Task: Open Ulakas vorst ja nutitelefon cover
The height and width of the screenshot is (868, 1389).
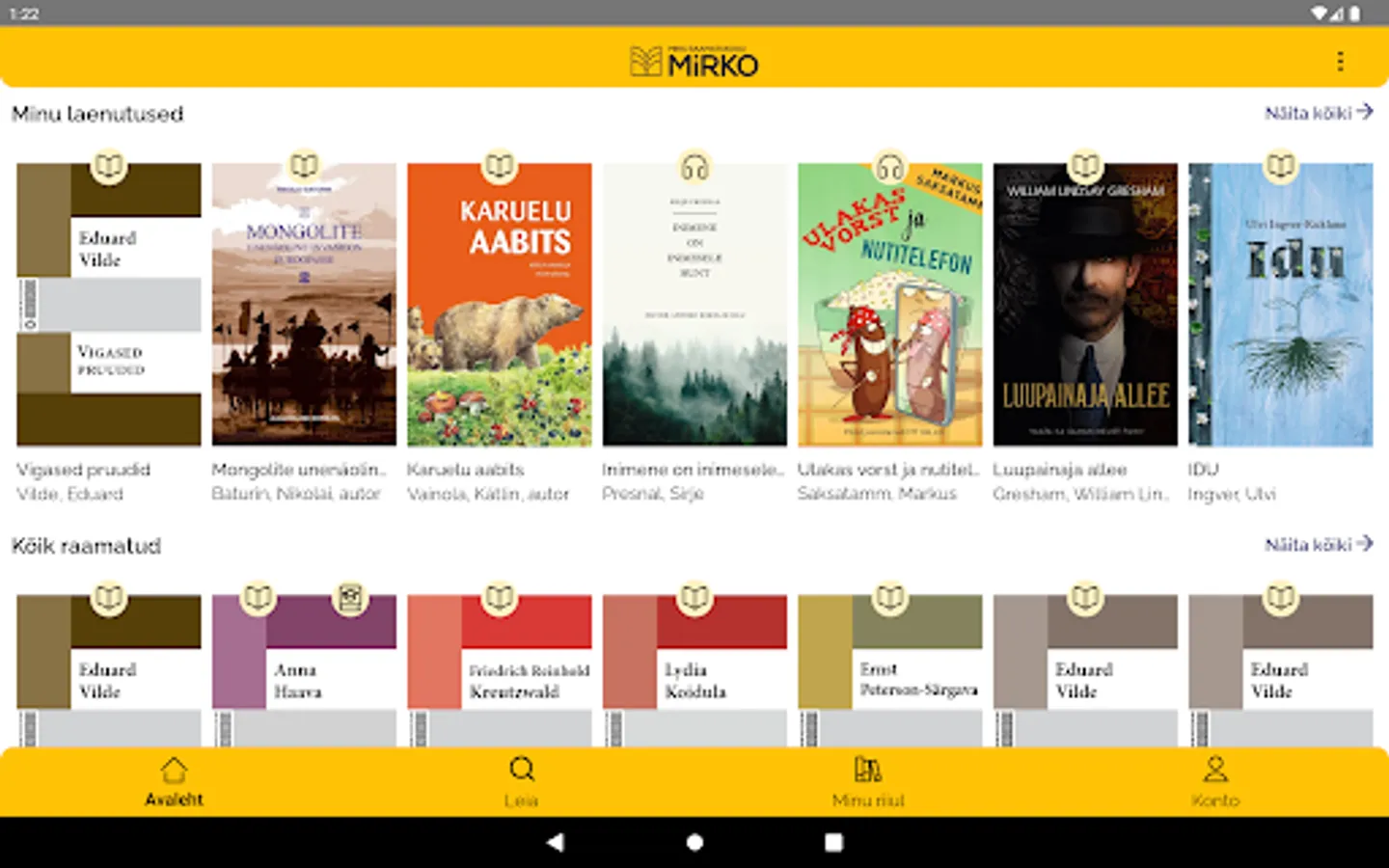Action: pos(890,305)
